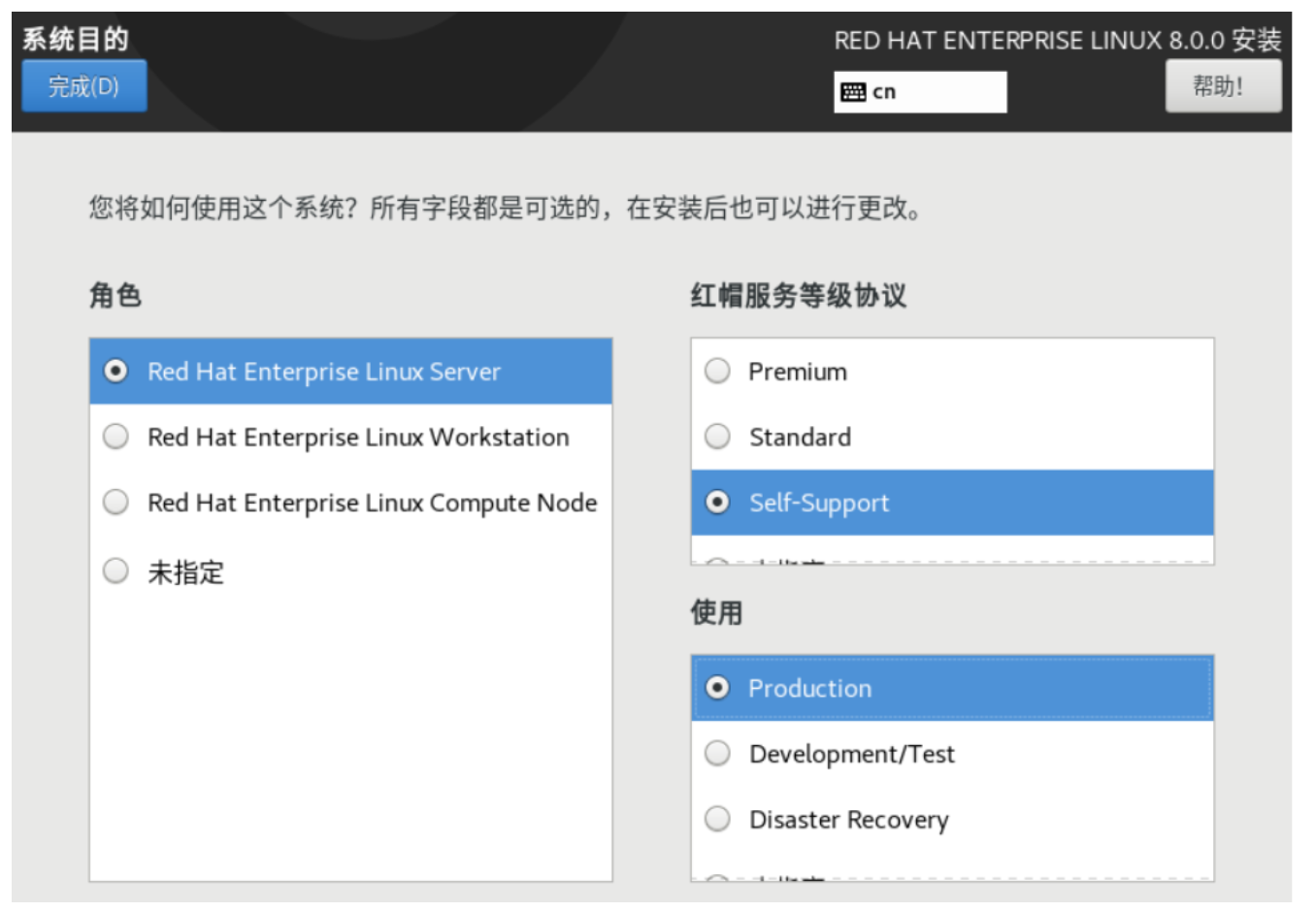Click the 系统目的 page title

(76, 39)
